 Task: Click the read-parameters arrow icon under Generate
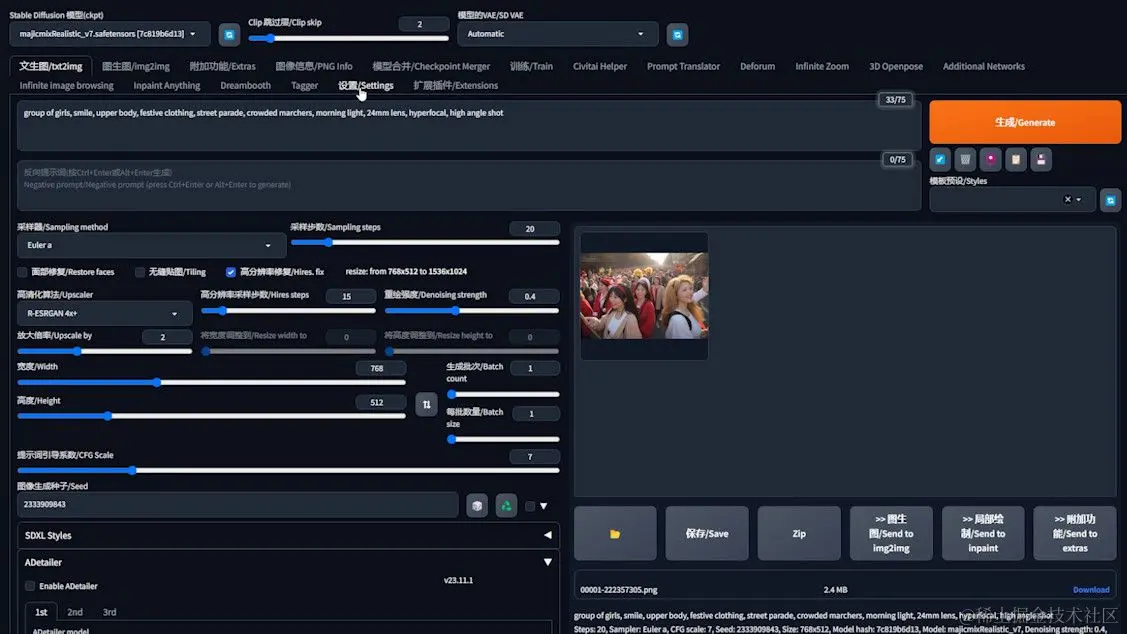click(940, 160)
